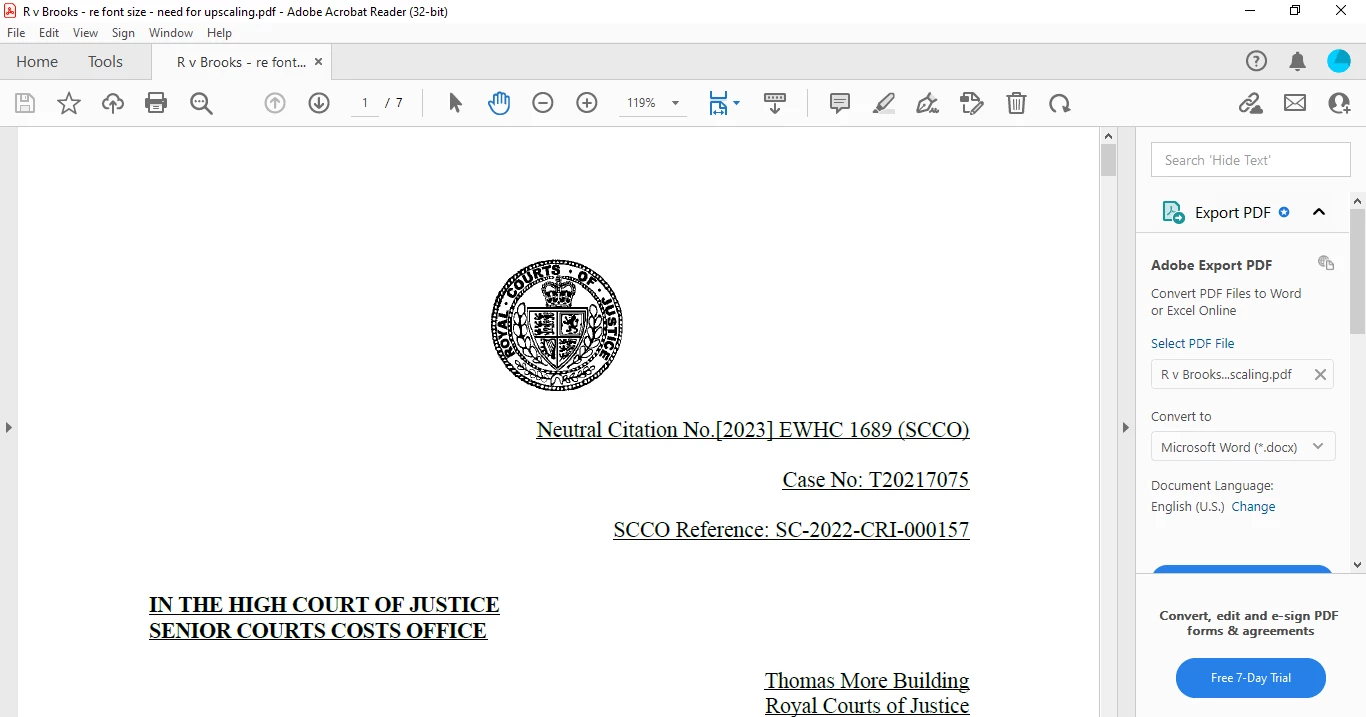Open notifications with the bell icon
1366x717 pixels.
1298,62
